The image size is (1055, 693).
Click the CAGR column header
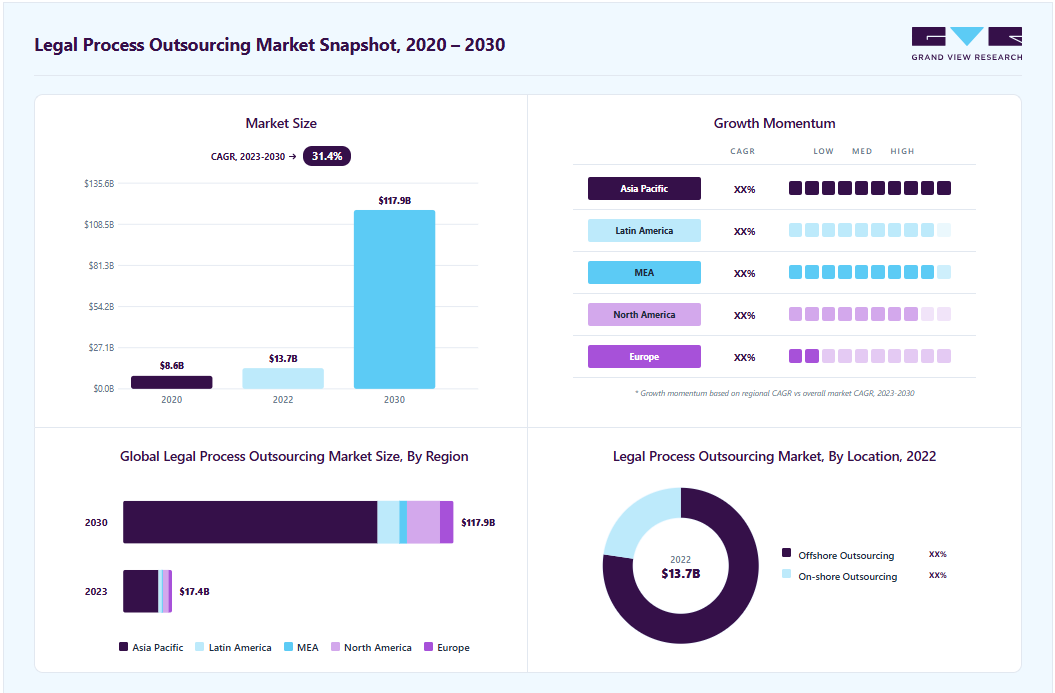(743, 151)
